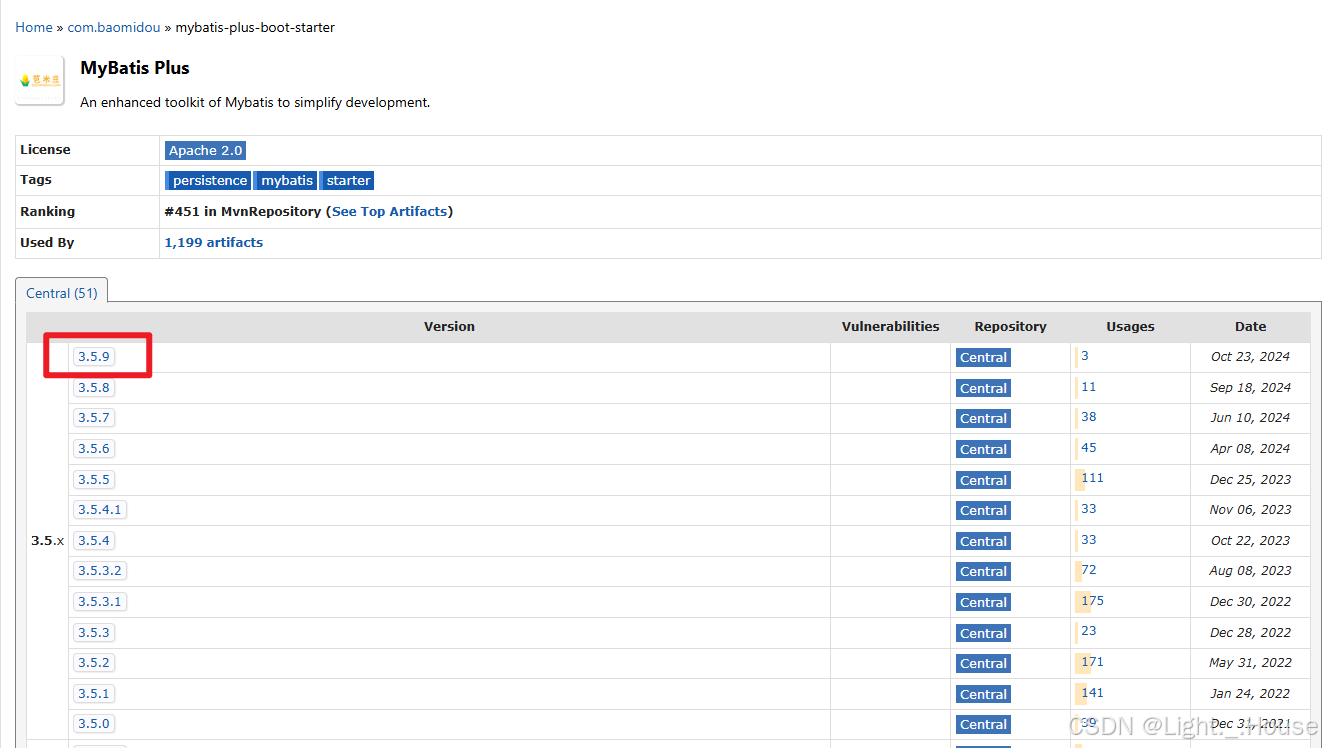This screenshot has height=748, width=1322.
Task: Open version 3.5.8
Action: 94,388
